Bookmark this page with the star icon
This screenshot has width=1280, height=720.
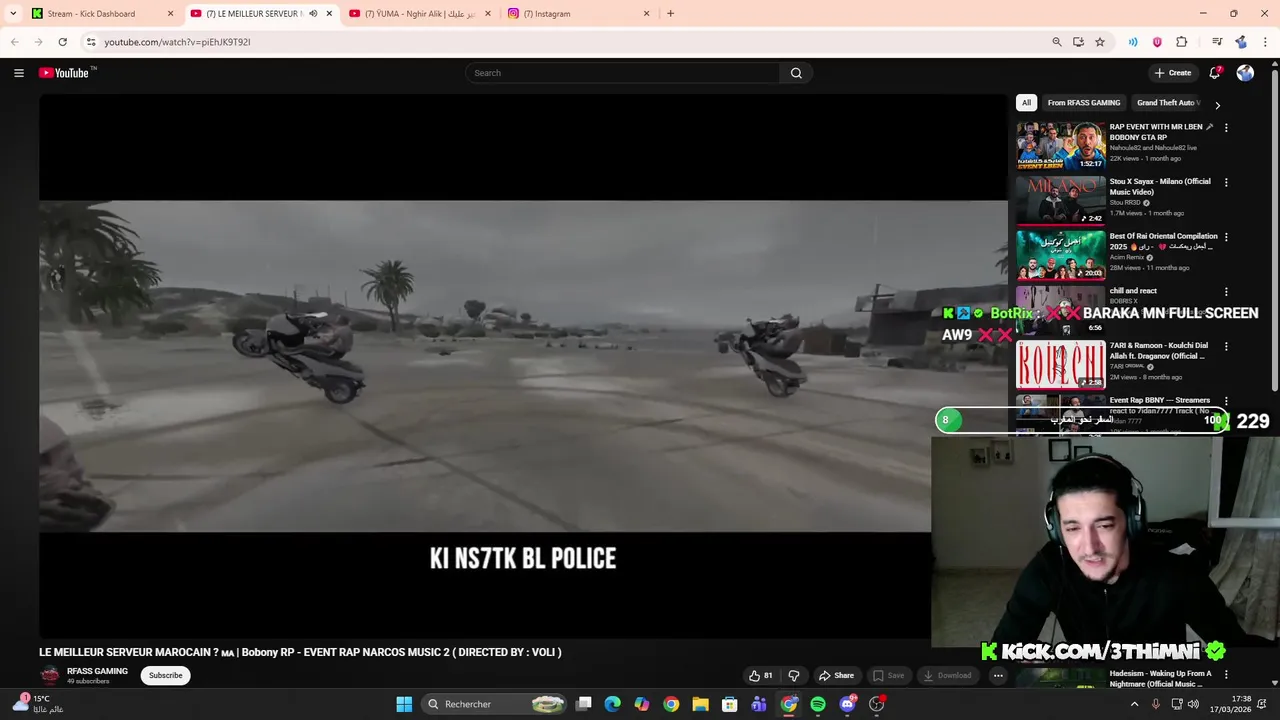pyautogui.click(x=1100, y=42)
